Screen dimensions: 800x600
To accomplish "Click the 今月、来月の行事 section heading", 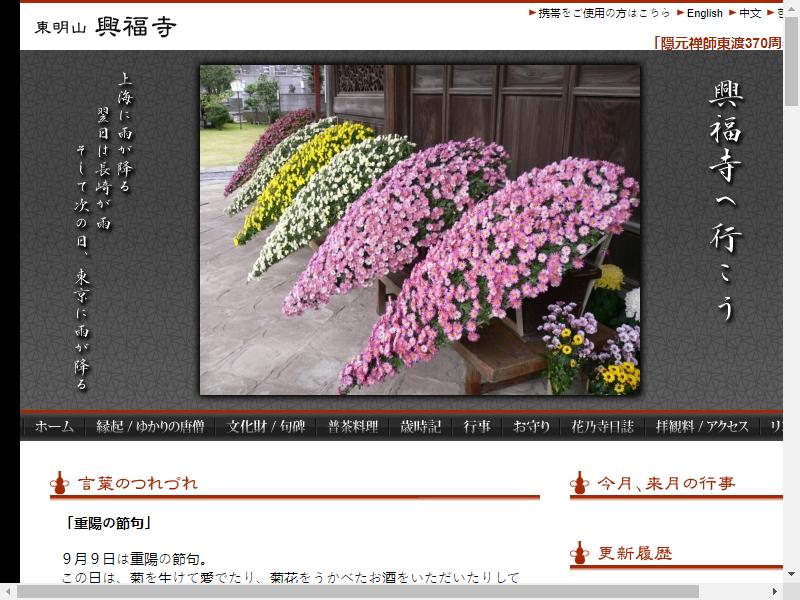I will tap(666, 483).
